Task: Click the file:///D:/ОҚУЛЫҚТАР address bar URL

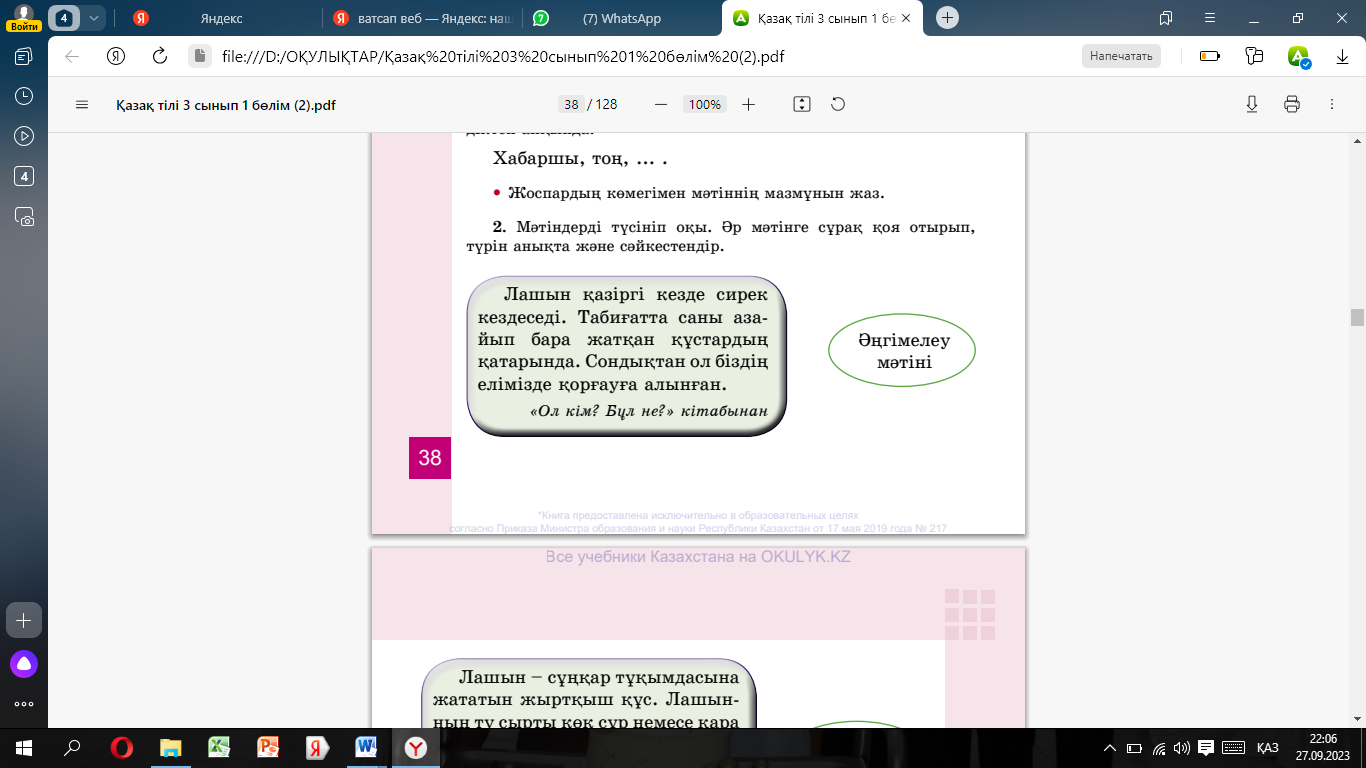Action: (x=503, y=56)
